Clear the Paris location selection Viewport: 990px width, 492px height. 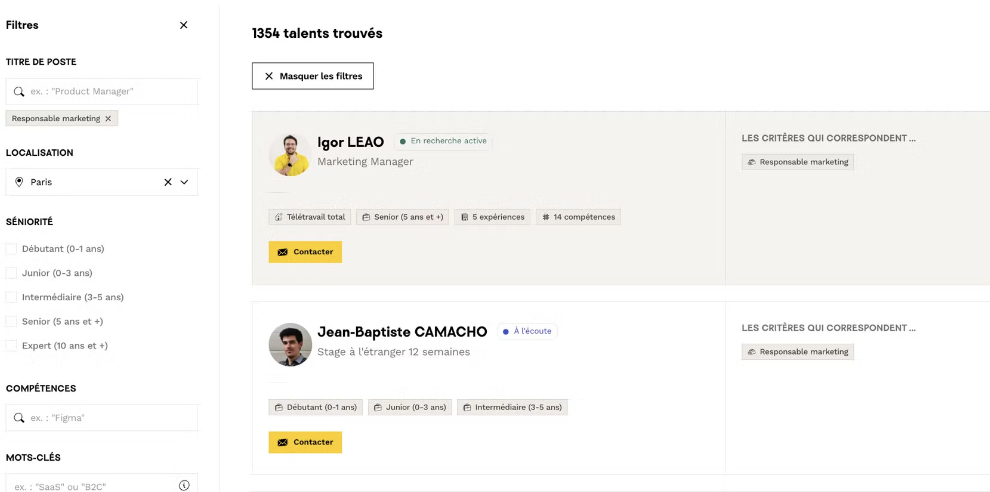pos(168,182)
